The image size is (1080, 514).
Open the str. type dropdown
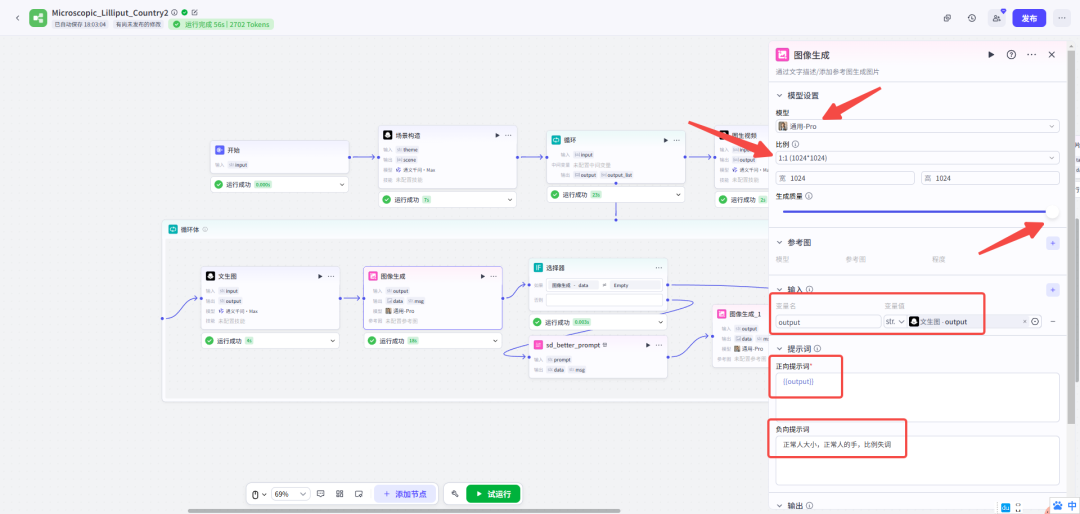895,322
